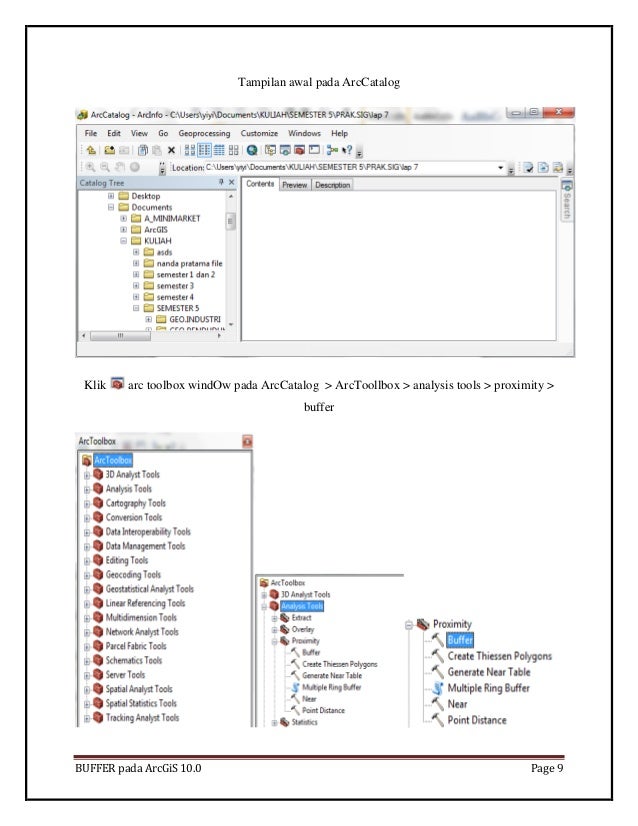638x826 pixels.
Task: Click the Delete (X) toolbar icon
Action: tap(171, 150)
